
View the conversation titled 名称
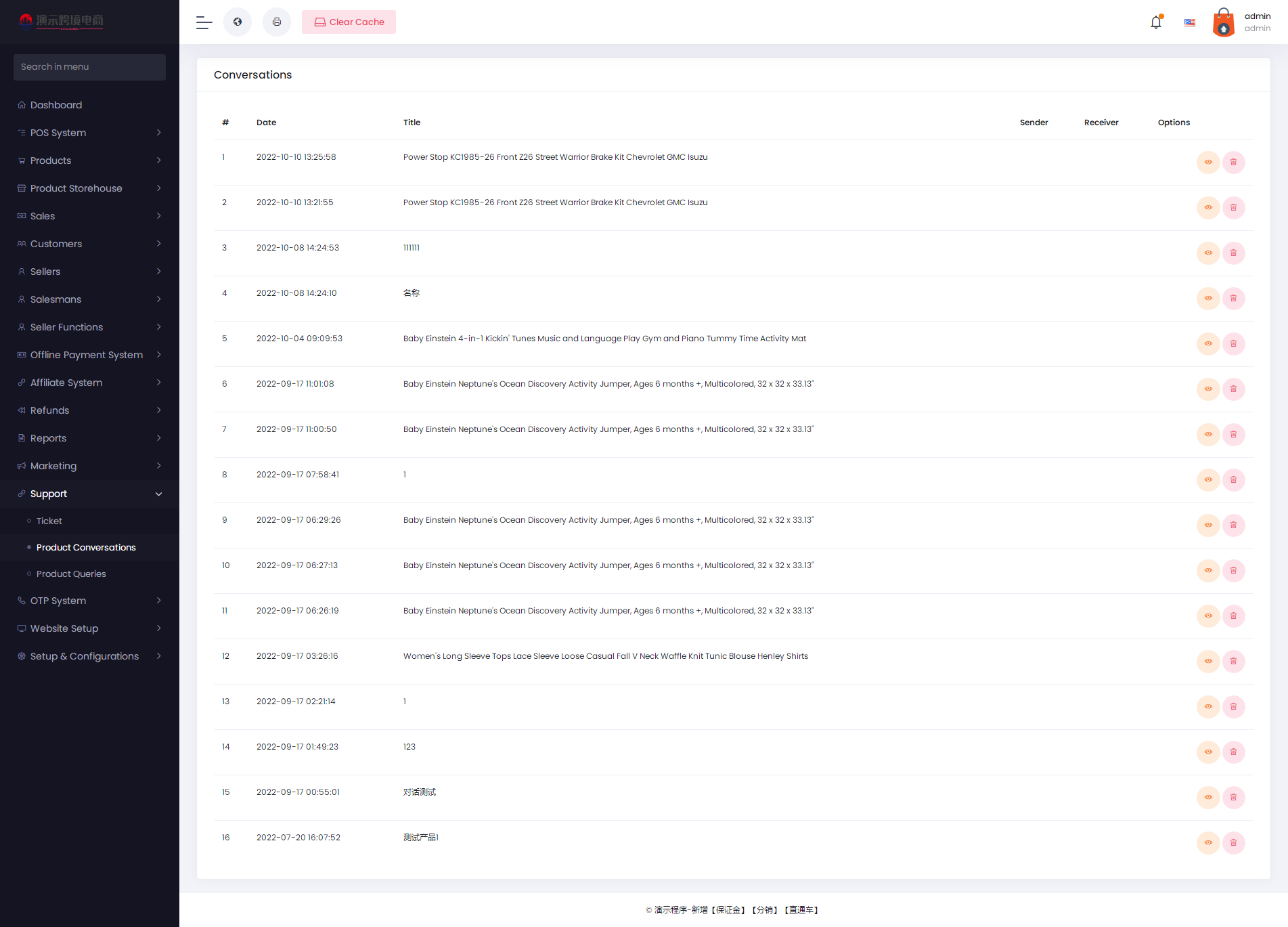pos(1208,299)
